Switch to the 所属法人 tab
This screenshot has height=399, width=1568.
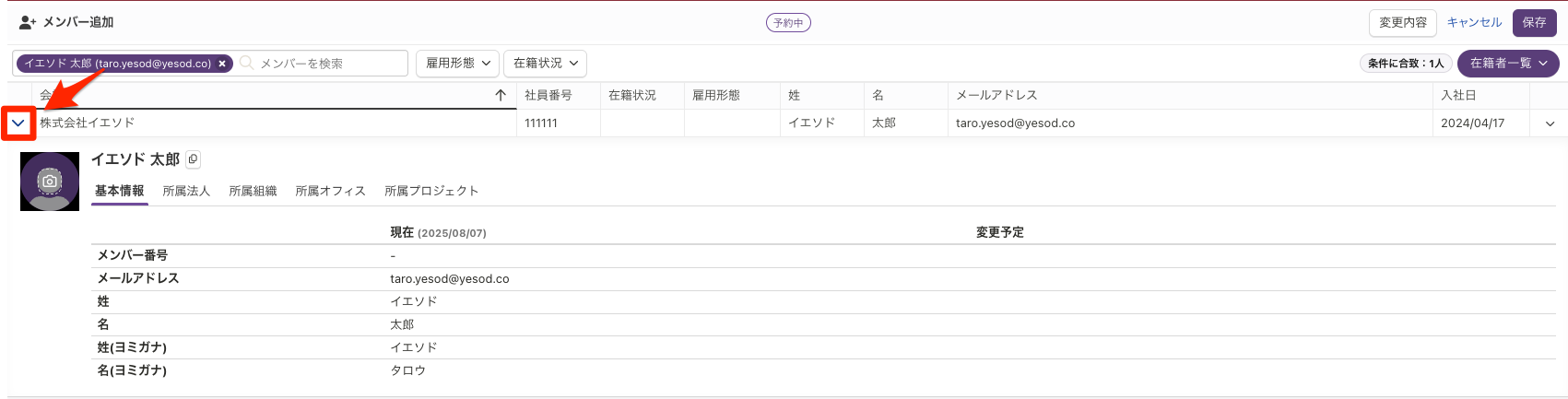pyautogui.click(x=186, y=191)
